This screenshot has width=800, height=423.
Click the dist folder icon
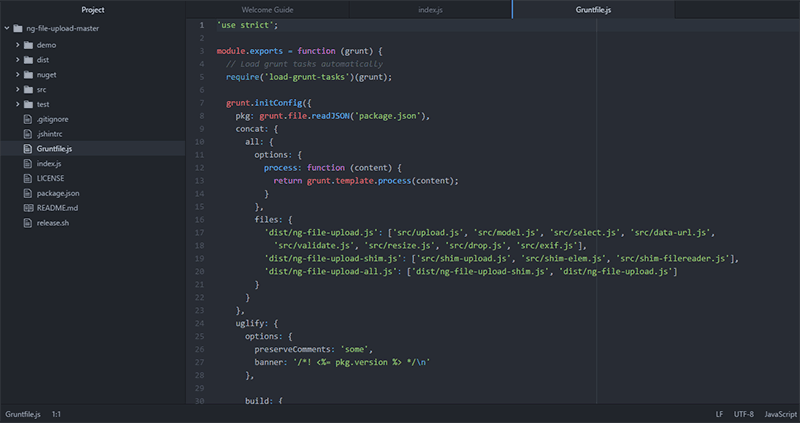(x=29, y=60)
